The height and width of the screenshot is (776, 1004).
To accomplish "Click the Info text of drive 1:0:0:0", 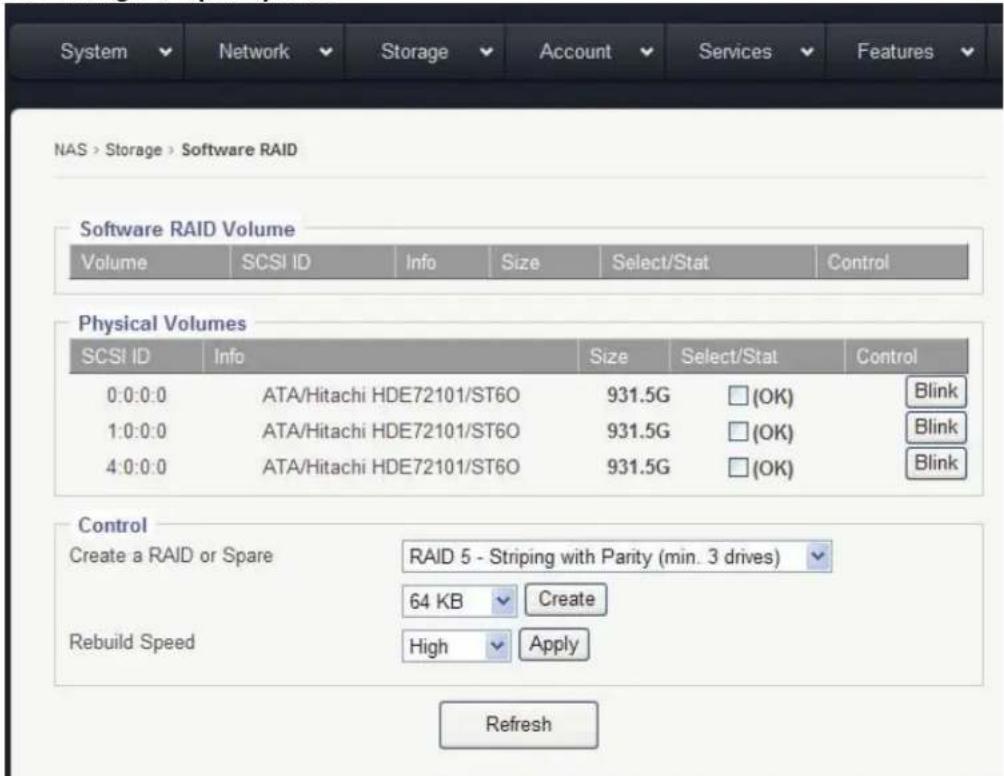I will tap(391, 432).
